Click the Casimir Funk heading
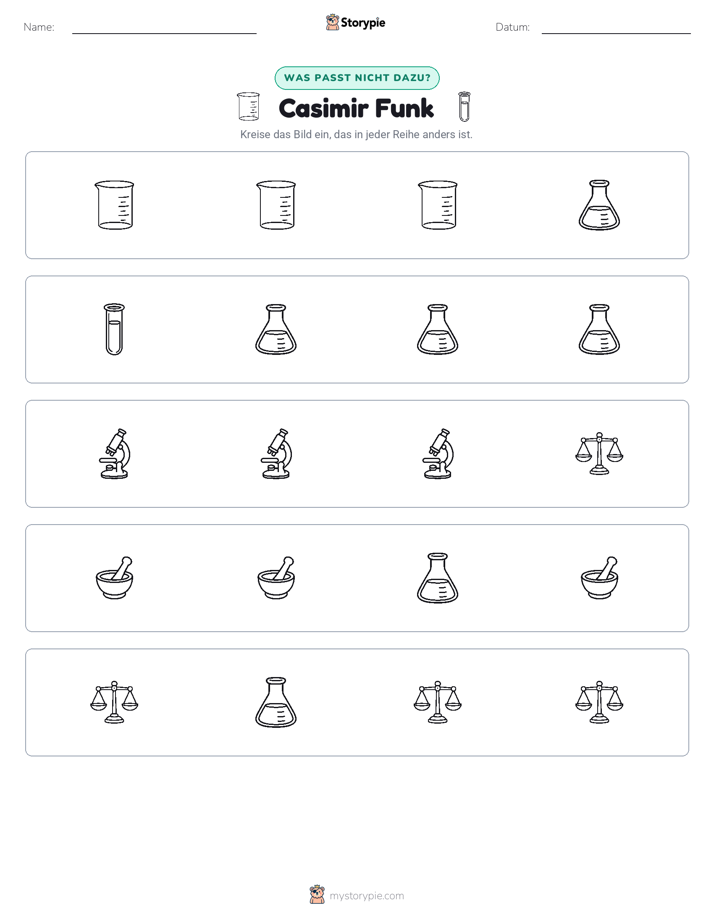 tap(356, 108)
